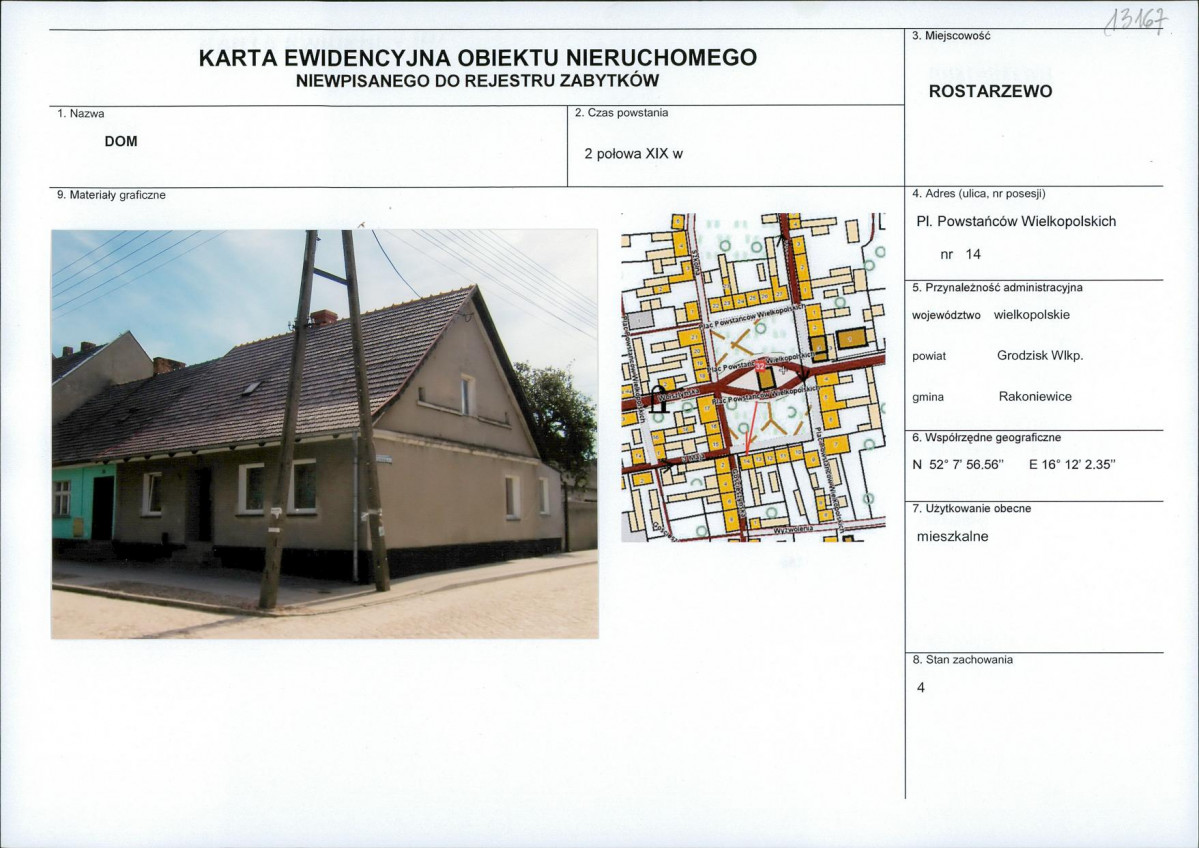
Task: Select the label 4. Adres (ulica, nr posesji)
Action: pyautogui.click(x=979, y=194)
